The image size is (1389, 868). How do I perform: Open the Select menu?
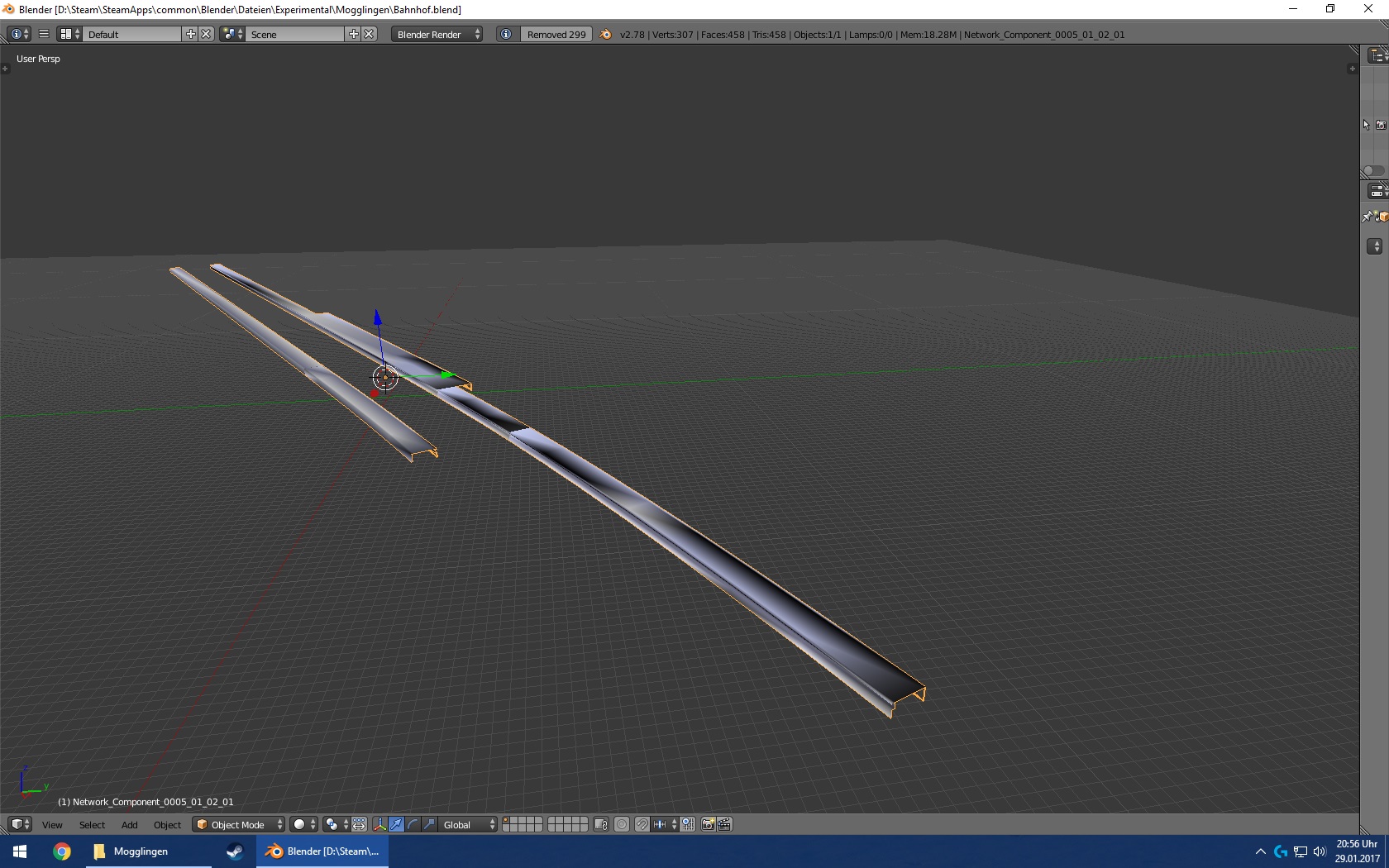tap(92, 824)
